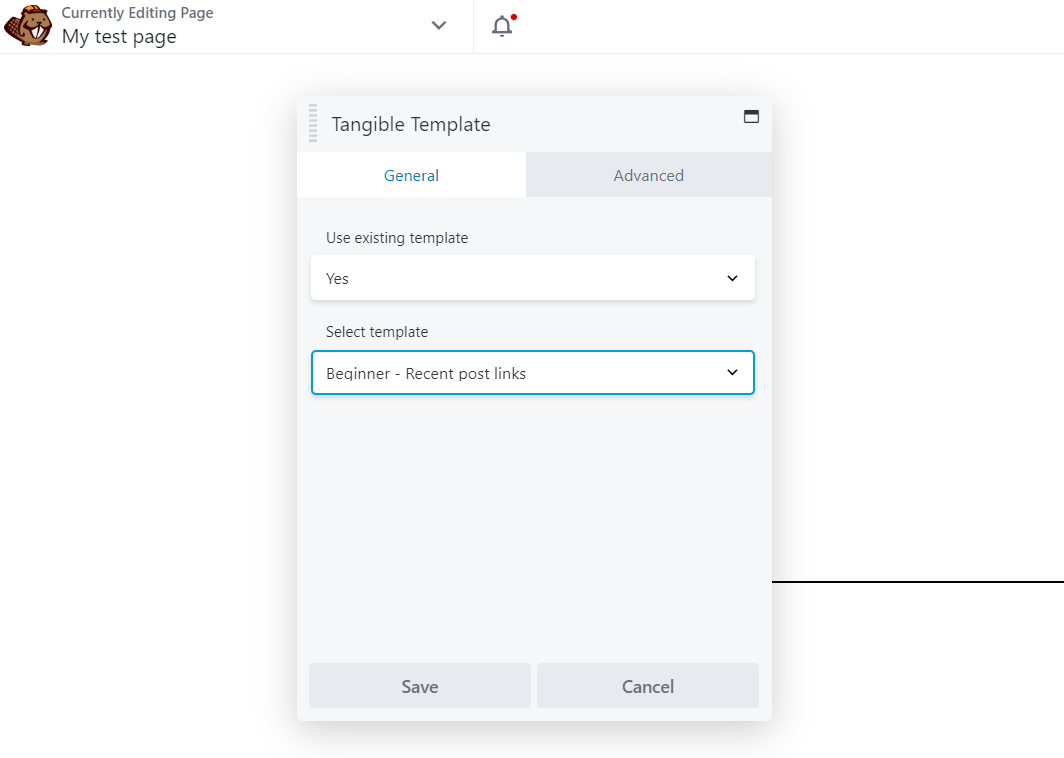Open the notifications bell
The width and height of the screenshot is (1064, 758).
pos(502,27)
